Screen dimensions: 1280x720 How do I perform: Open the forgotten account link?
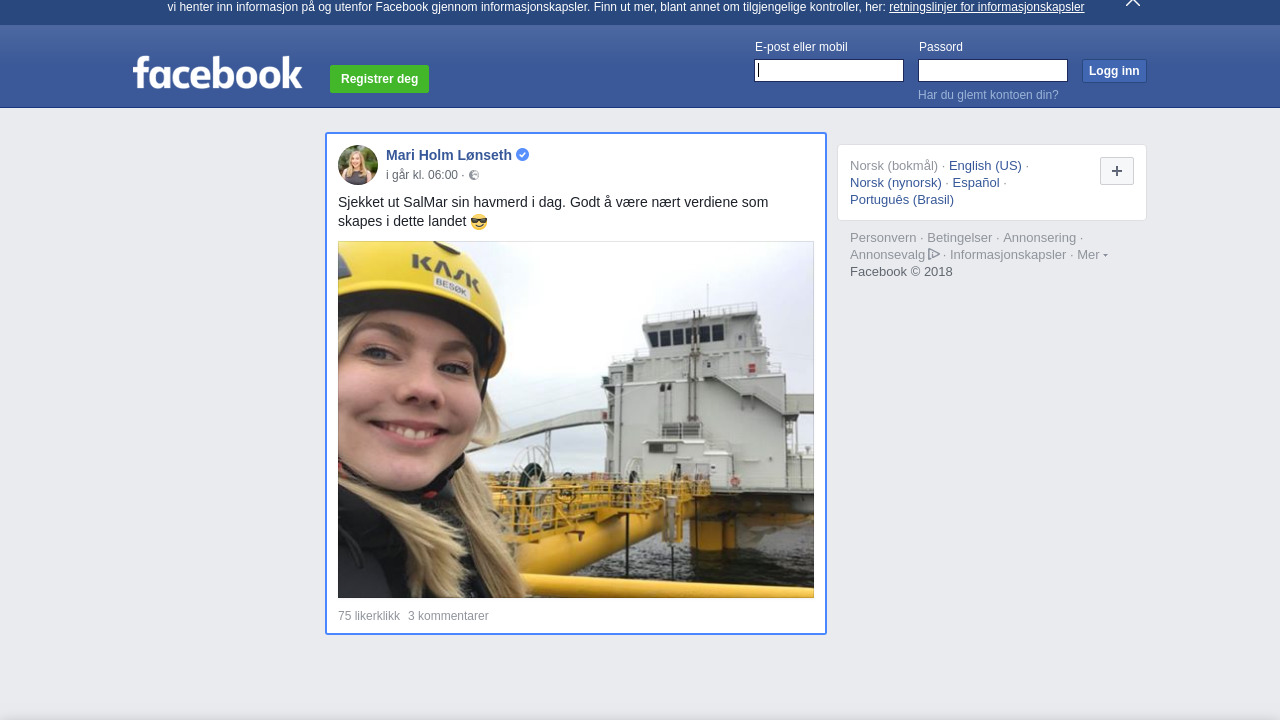click(x=988, y=95)
